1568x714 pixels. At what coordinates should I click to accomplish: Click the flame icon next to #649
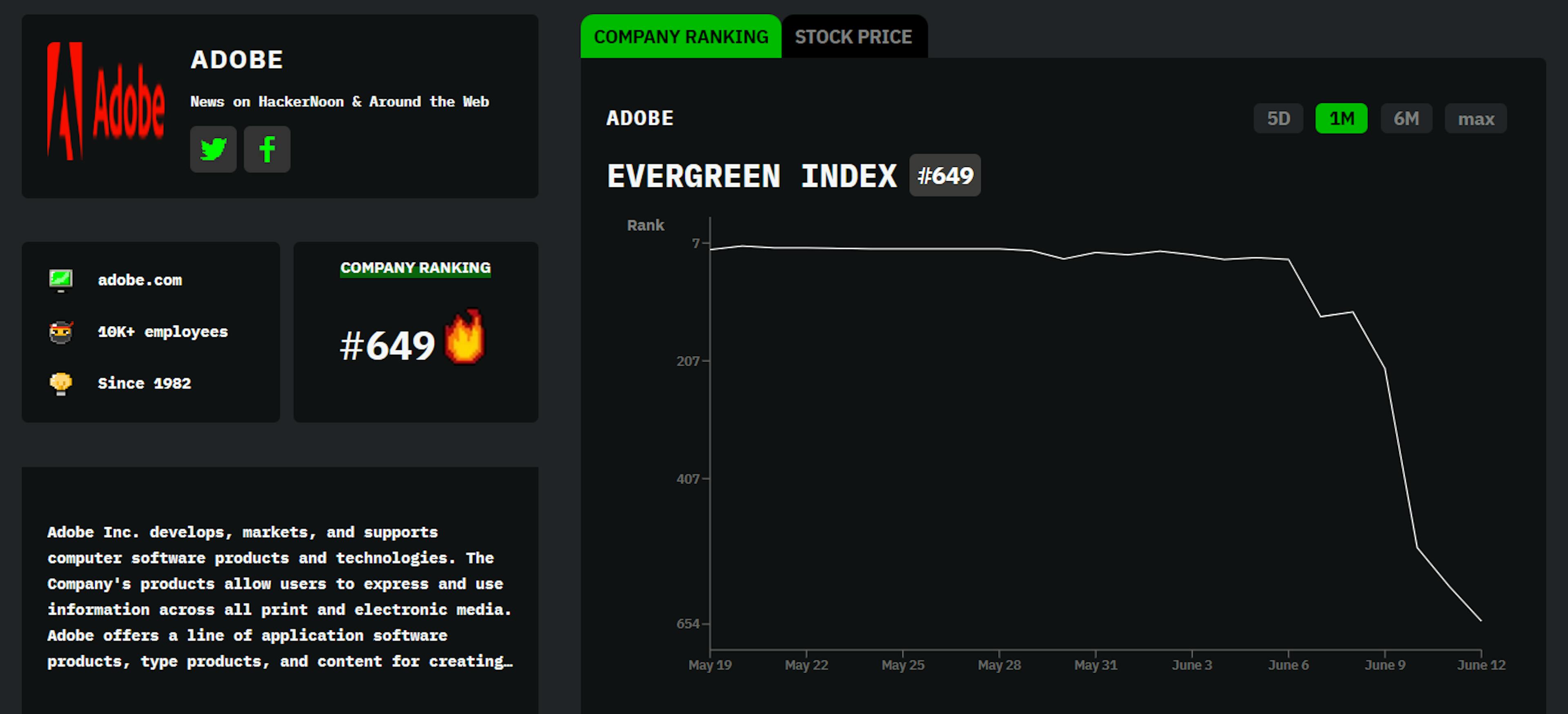coord(465,337)
